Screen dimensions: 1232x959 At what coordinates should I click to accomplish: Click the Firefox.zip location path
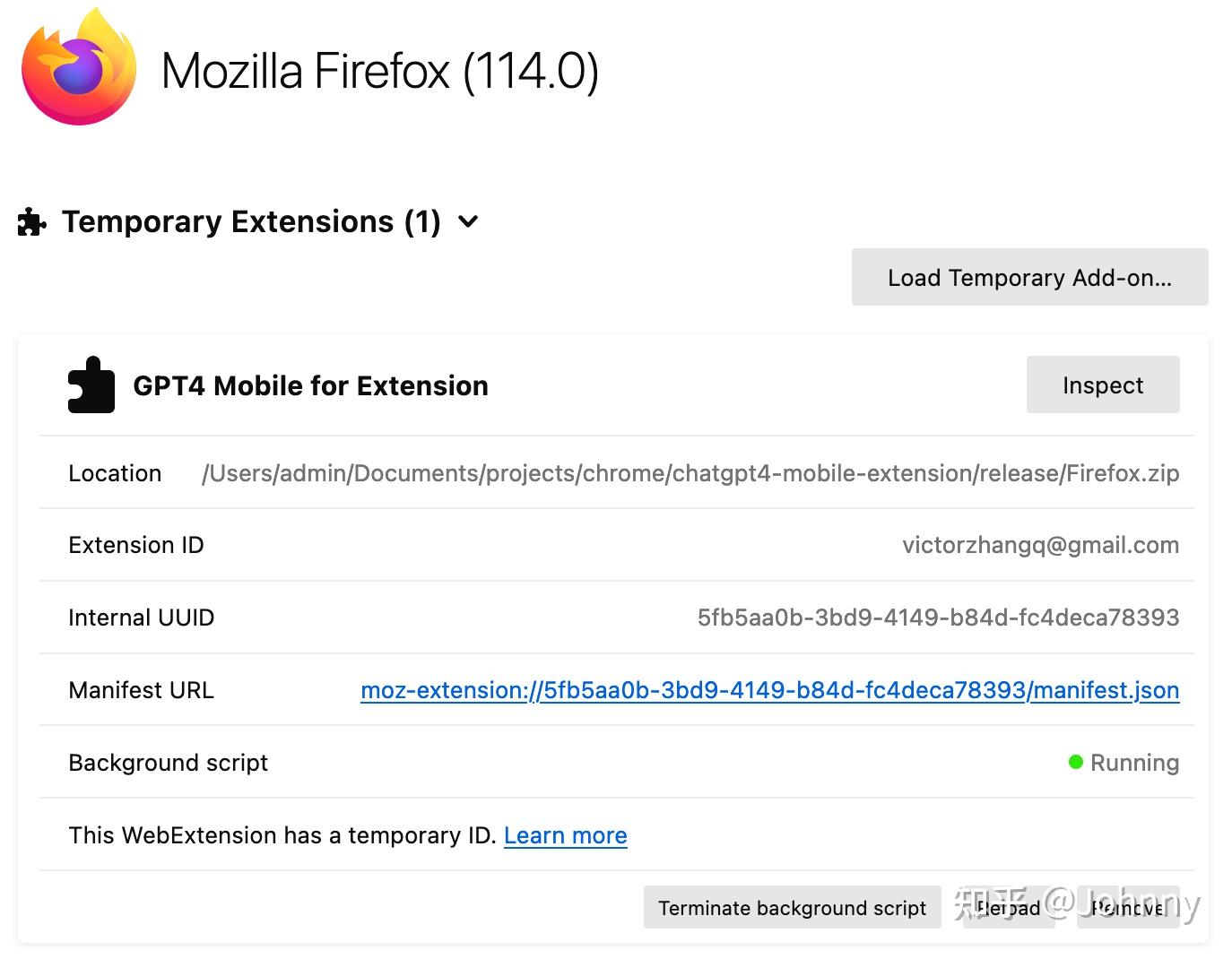click(690, 473)
